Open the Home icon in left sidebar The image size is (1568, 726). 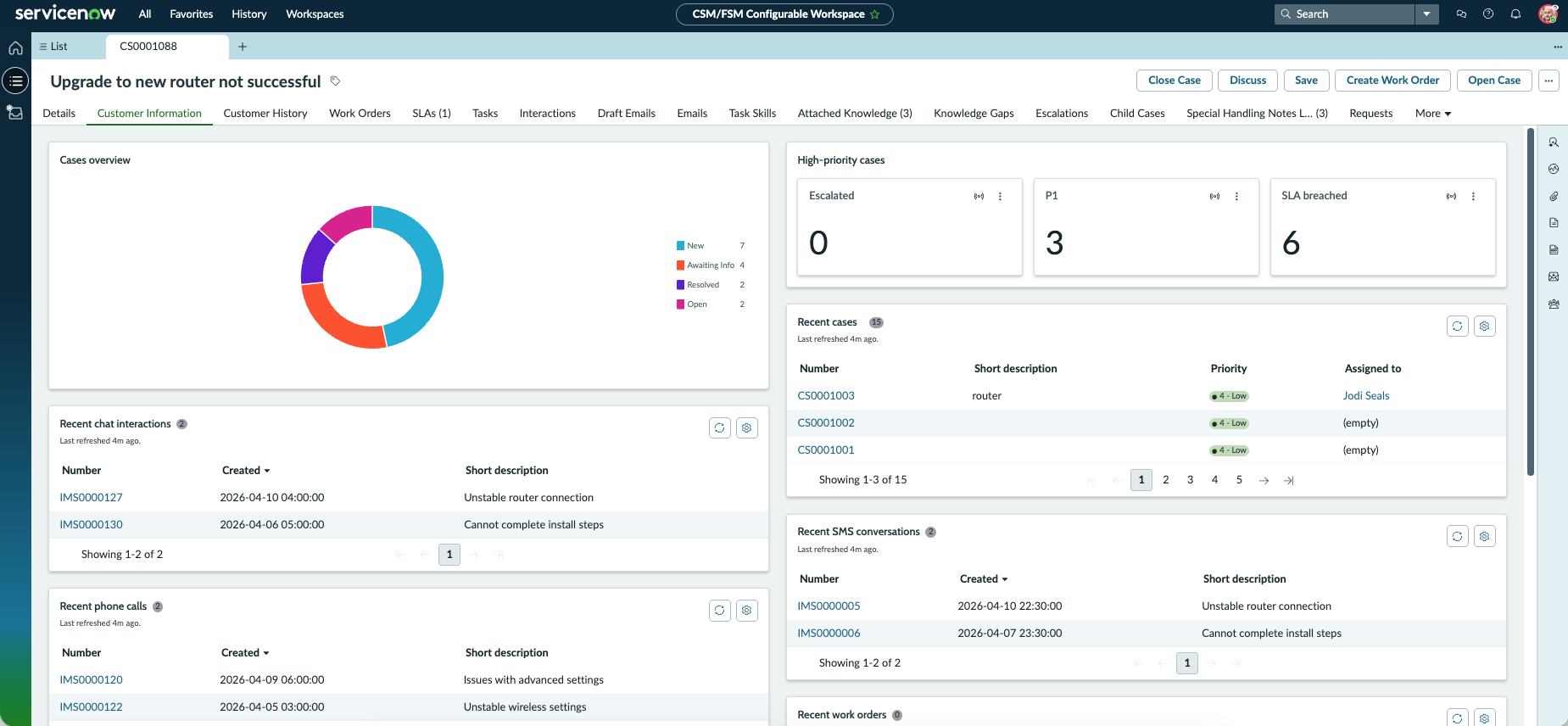tap(15, 48)
